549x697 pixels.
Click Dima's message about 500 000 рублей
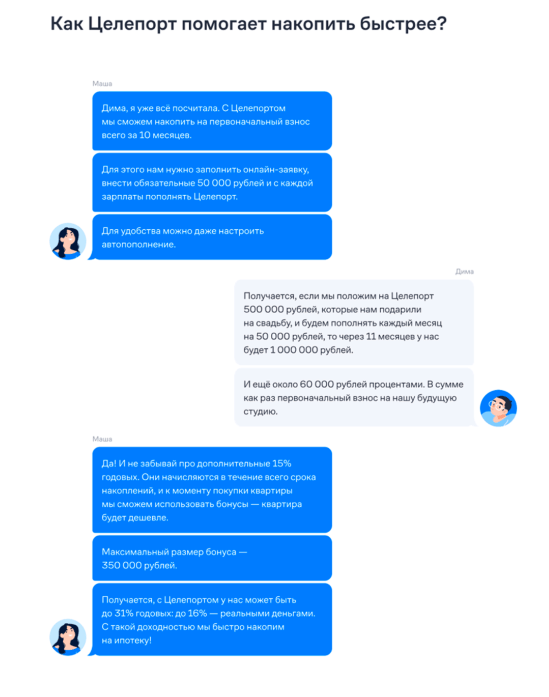tap(354, 322)
